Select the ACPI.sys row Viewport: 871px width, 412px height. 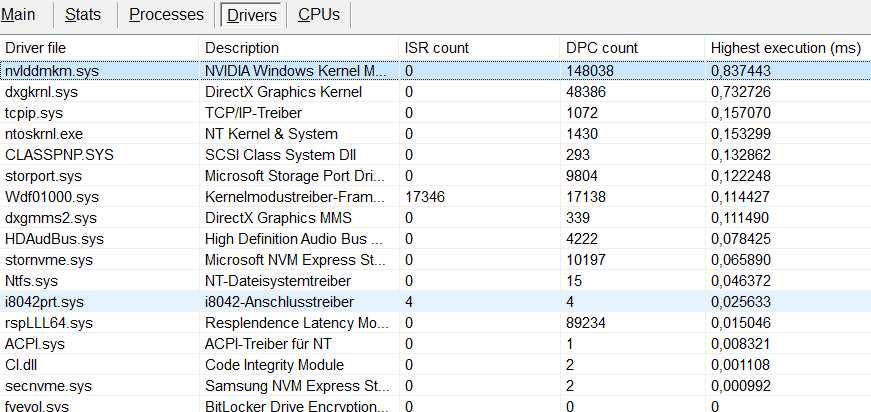[436, 344]
